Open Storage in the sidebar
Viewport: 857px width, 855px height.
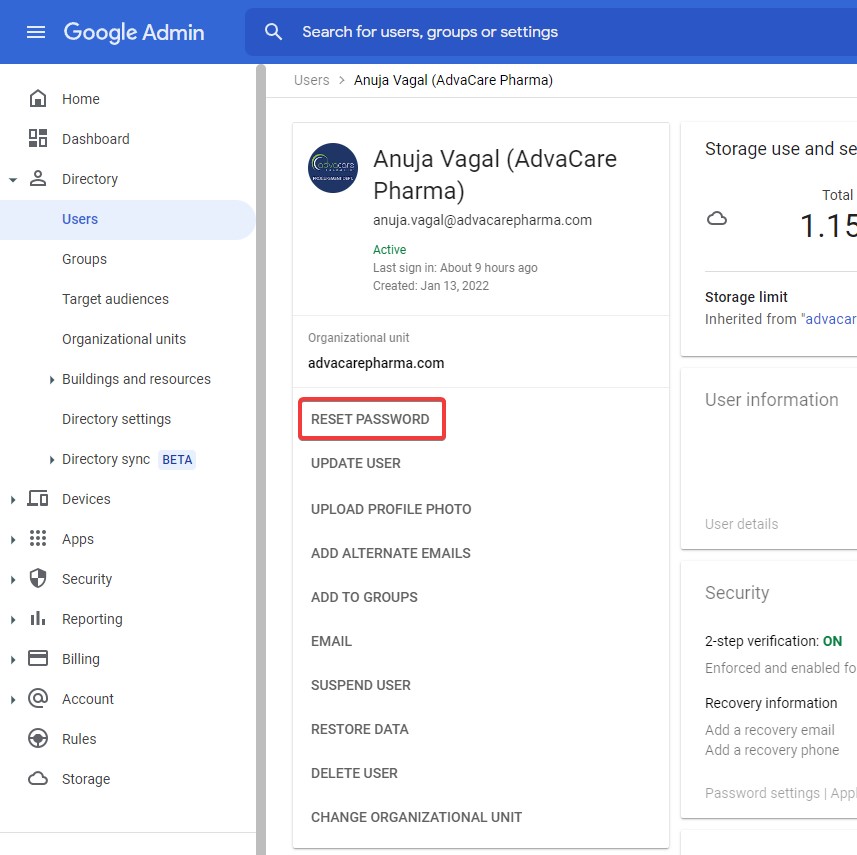pyautogui.click(x=86, y=779)
